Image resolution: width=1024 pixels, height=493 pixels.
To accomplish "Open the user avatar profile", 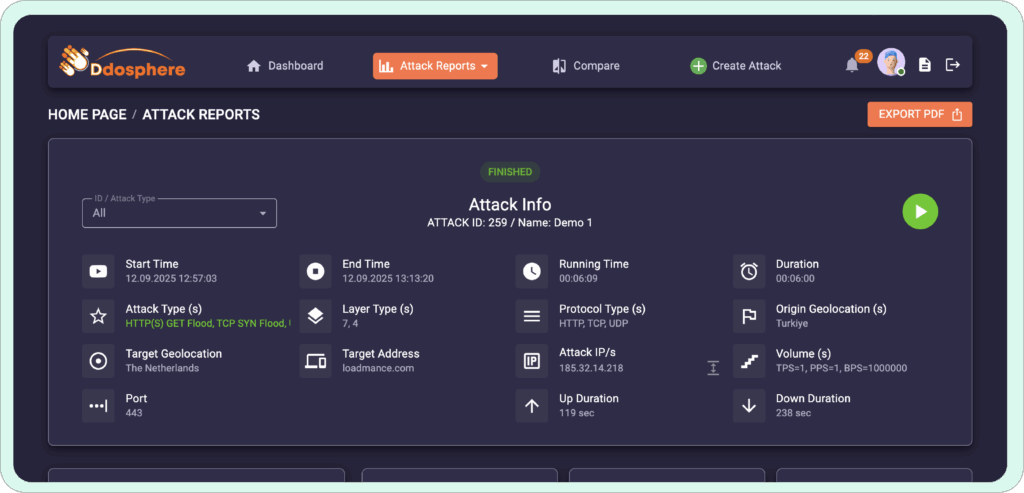I will [x=890, y=63].
